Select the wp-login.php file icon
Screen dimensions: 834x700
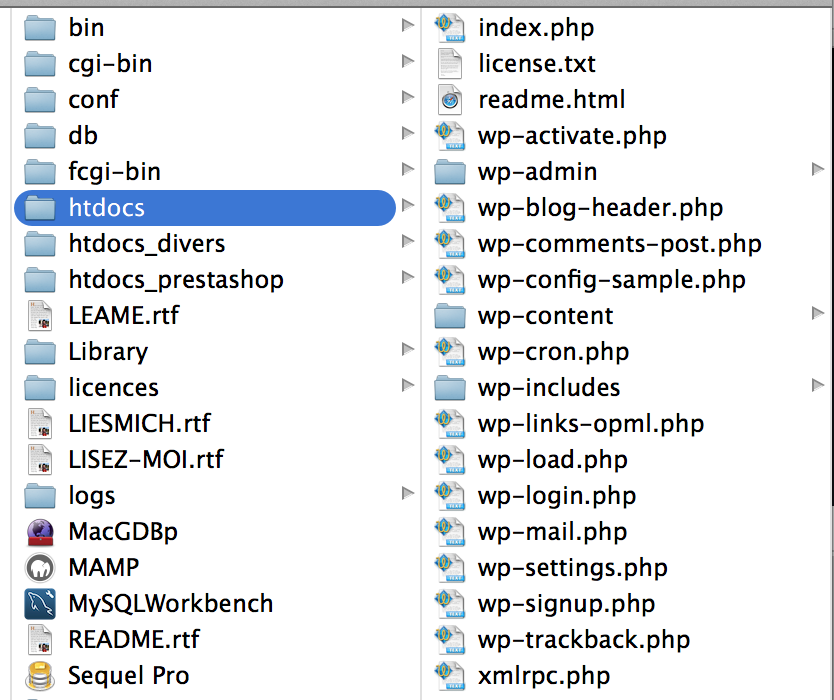[450, 496]
